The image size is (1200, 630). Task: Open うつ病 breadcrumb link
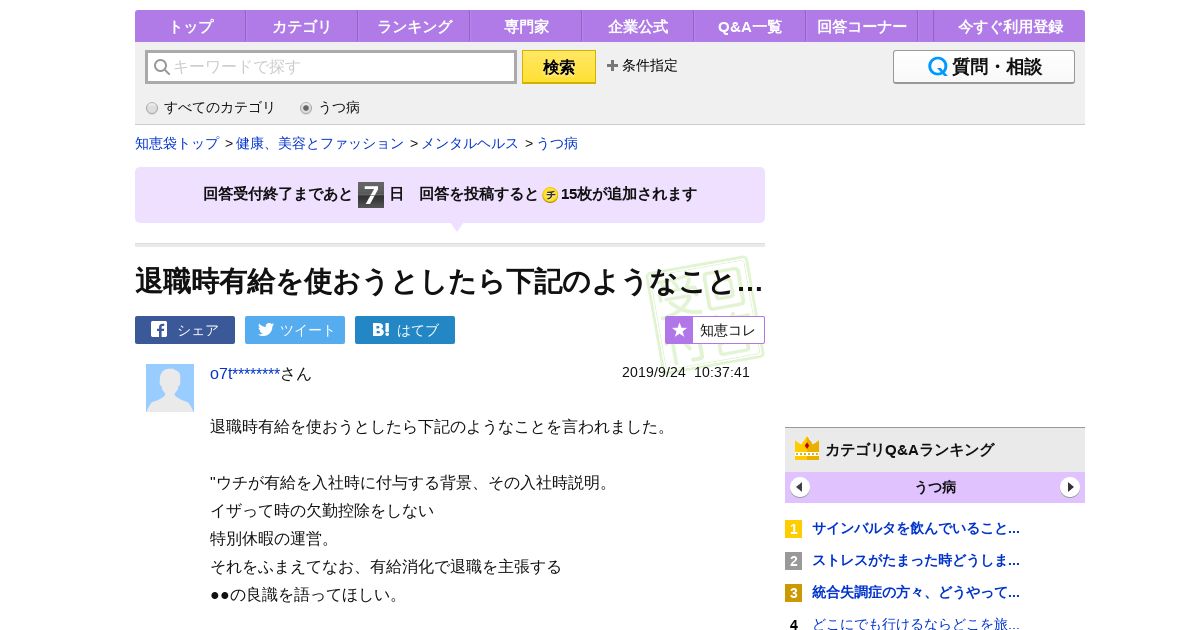coord(557,143)
